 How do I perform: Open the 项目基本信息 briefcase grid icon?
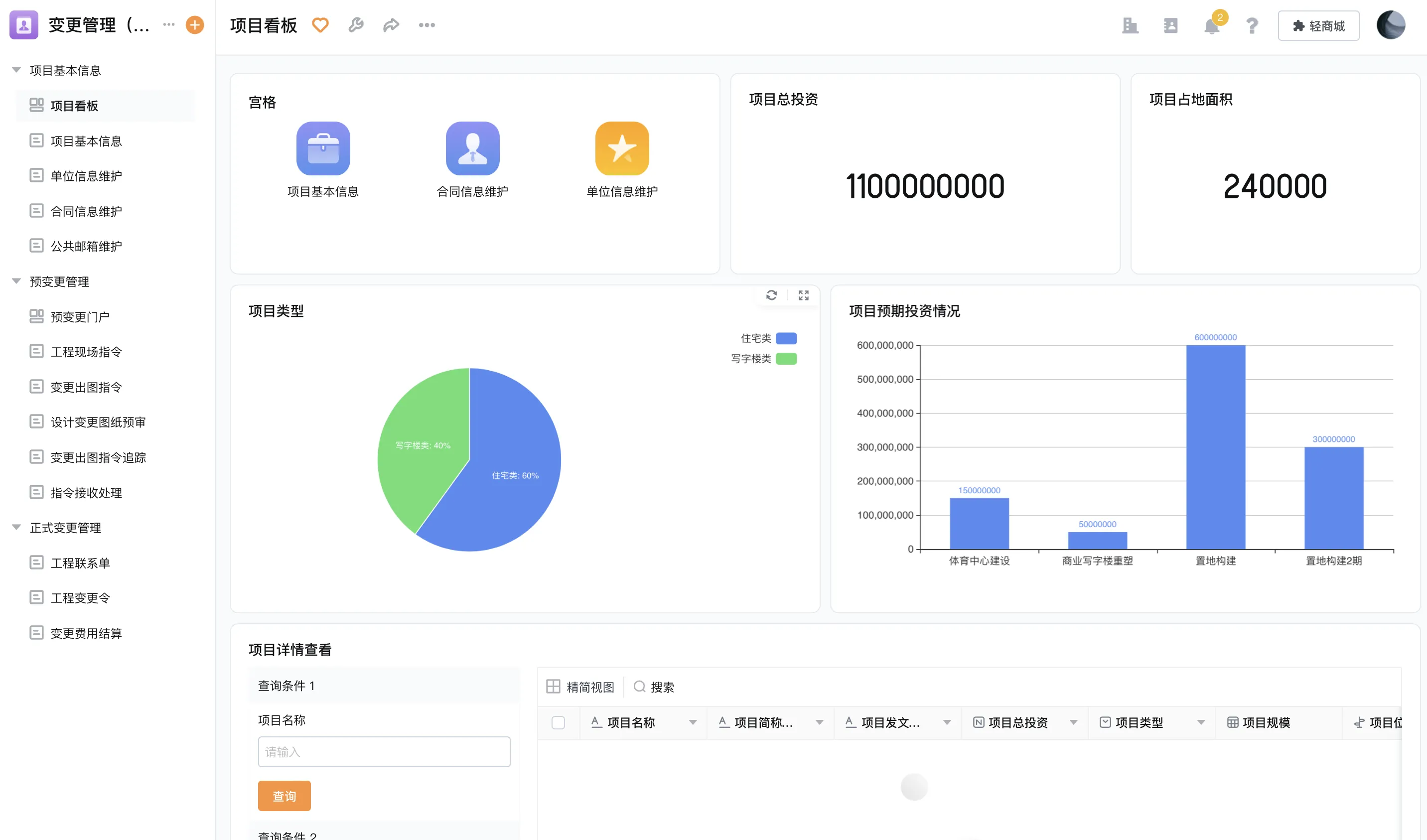tap(323, 148)
